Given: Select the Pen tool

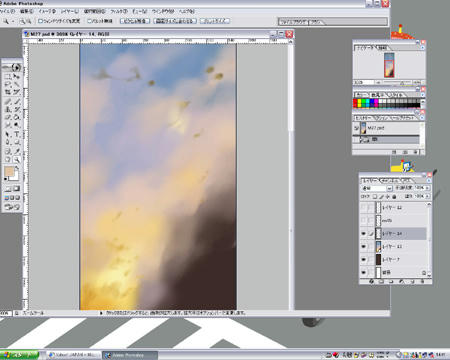Looking at the screenshot, I should coord(8,143).
